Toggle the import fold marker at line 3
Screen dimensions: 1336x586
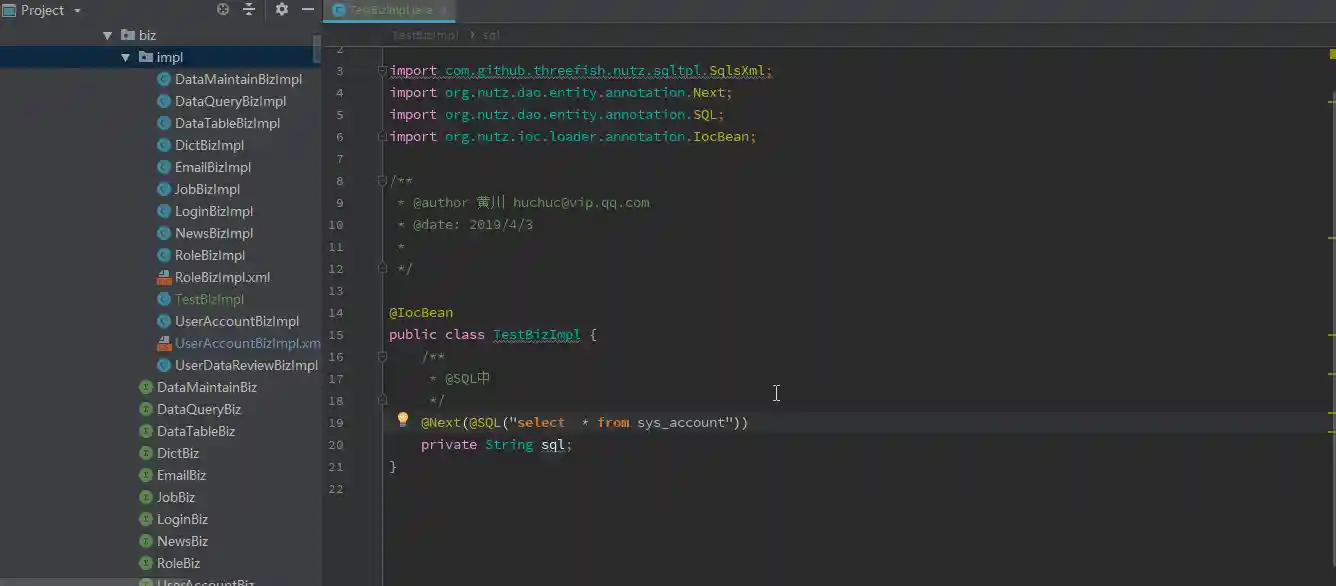381,70
